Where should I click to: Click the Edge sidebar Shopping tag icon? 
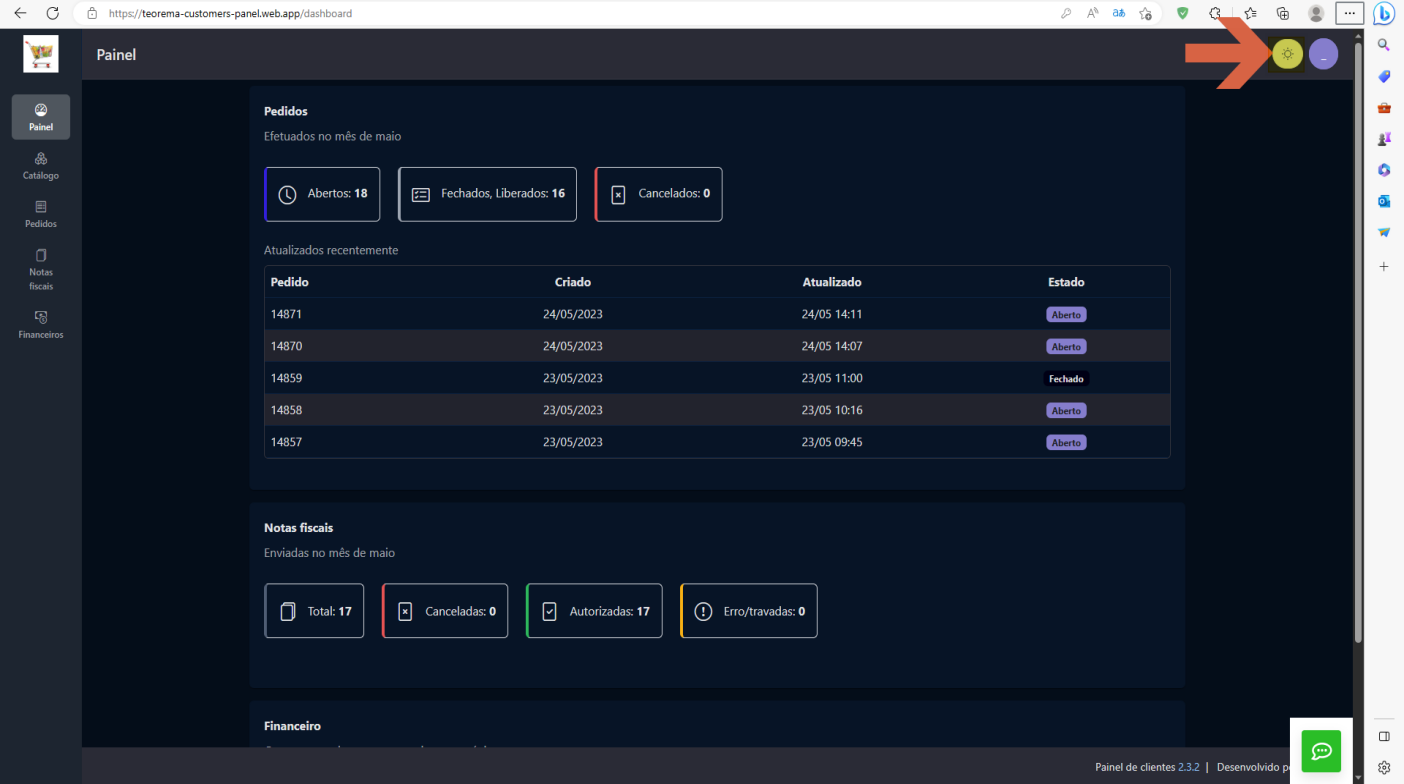coord(1384,76)
